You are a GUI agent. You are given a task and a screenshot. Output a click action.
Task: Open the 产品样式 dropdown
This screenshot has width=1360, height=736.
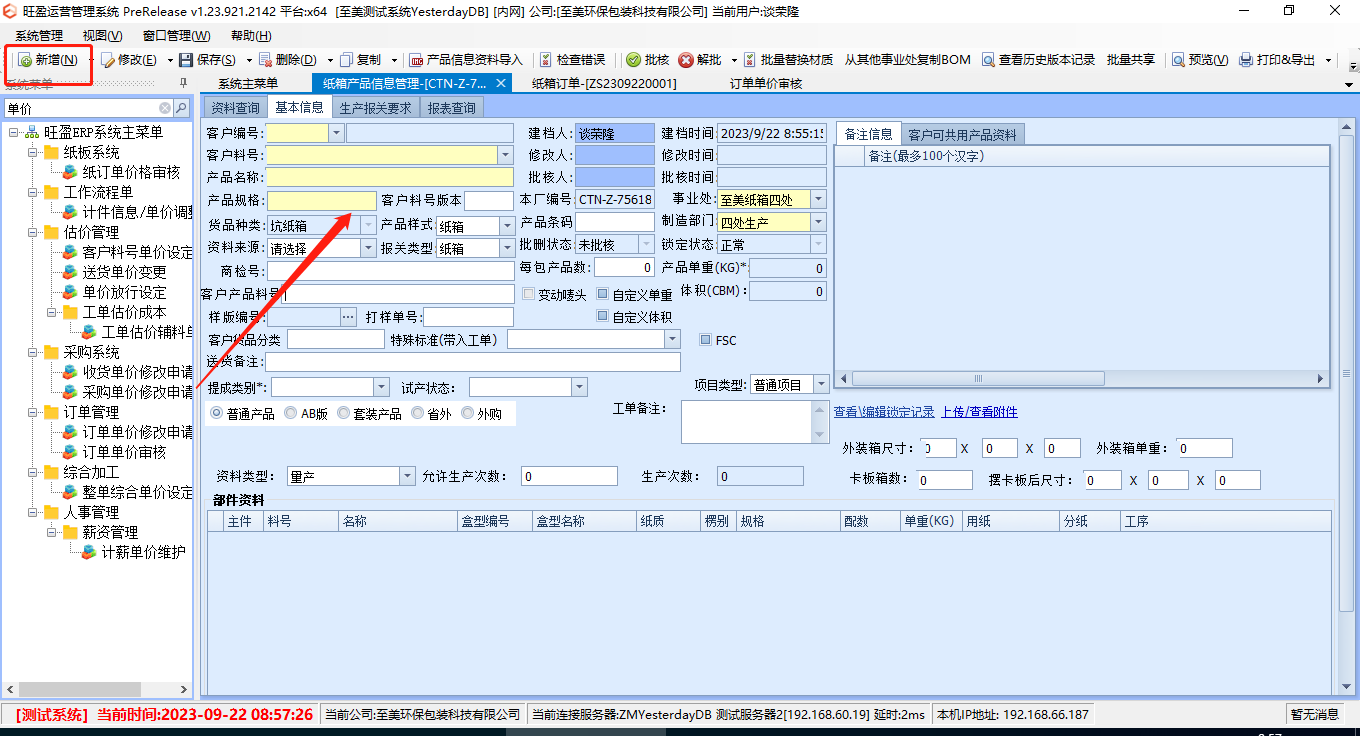pyautogui.click(x=506, y=226)
